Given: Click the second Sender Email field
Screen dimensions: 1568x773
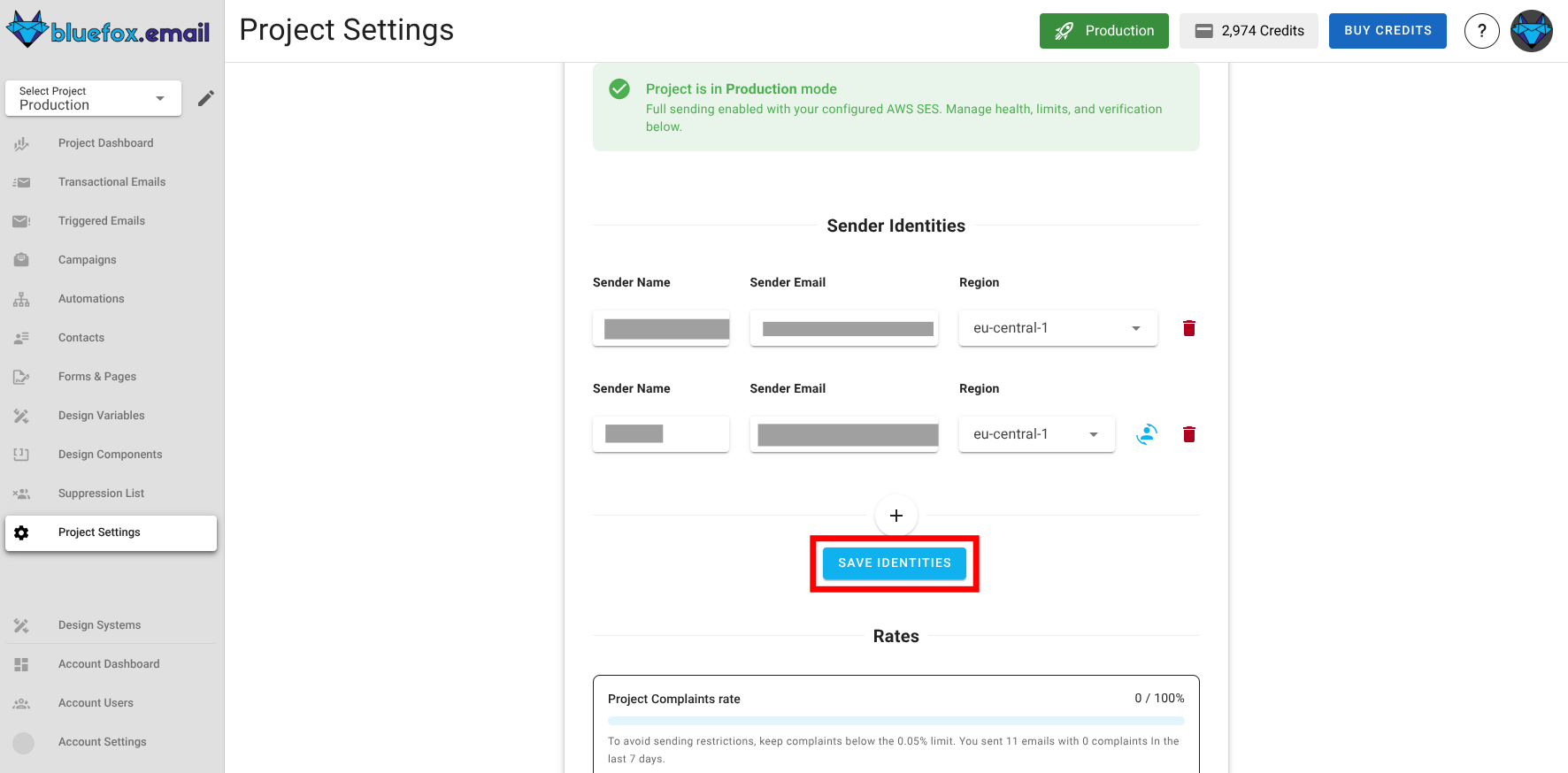Looking at the screenshot, I should [843, 434].
